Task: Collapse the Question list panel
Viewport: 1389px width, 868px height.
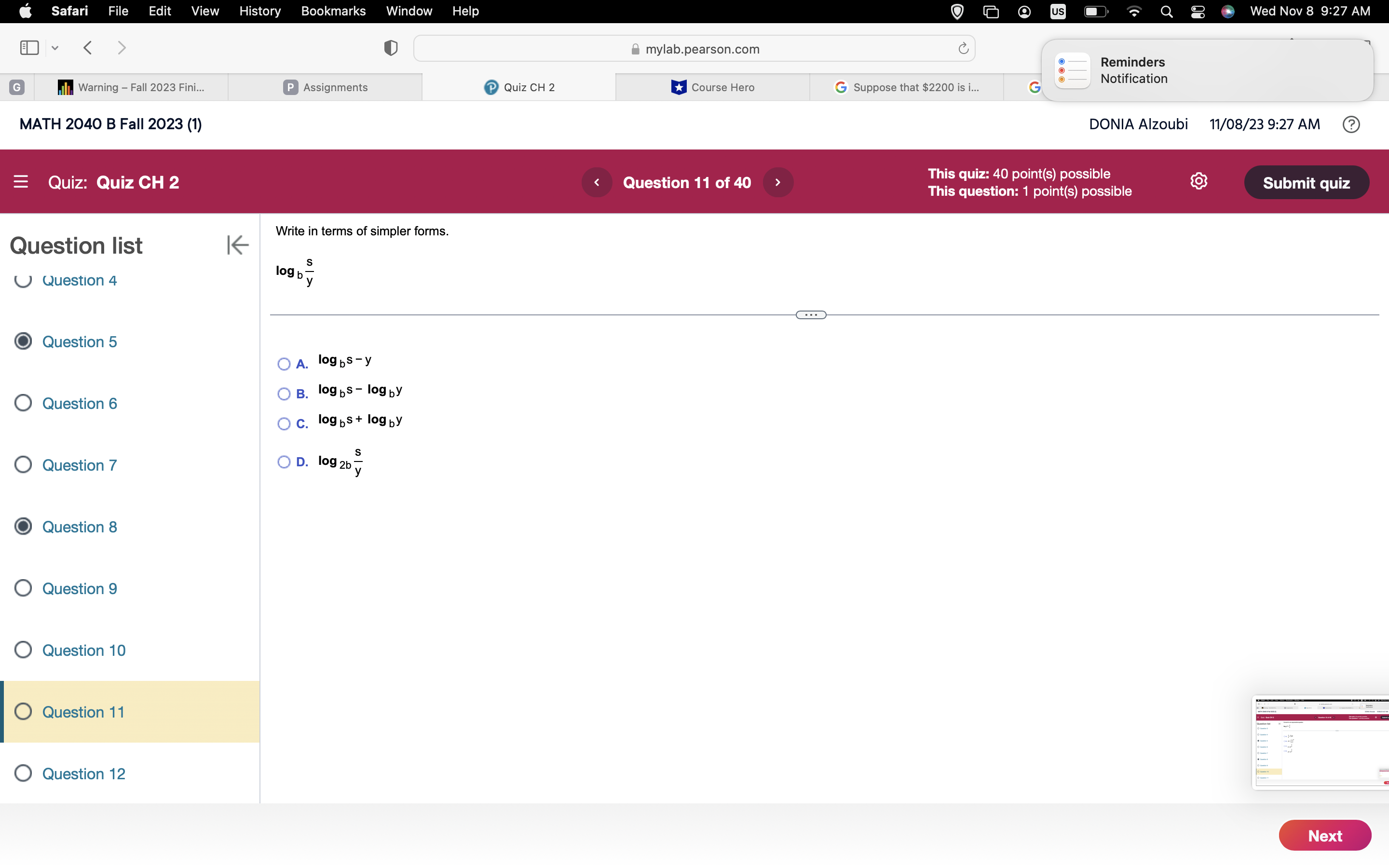Action: [237, 245]
